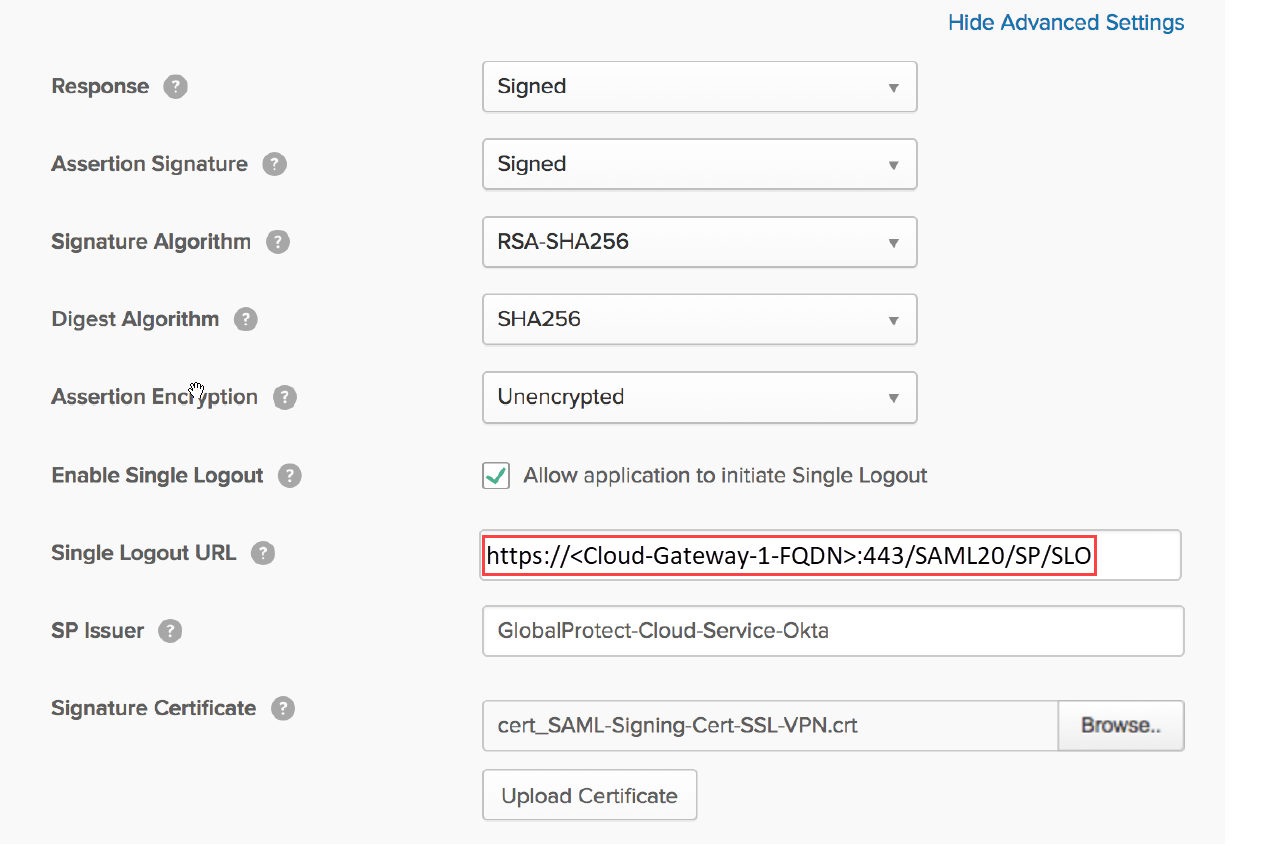Open Assertion Encryption Unencrypted dropdown
Image resolution: width=1287 pixels, height=846 pixels.
(x=699, y=398)
